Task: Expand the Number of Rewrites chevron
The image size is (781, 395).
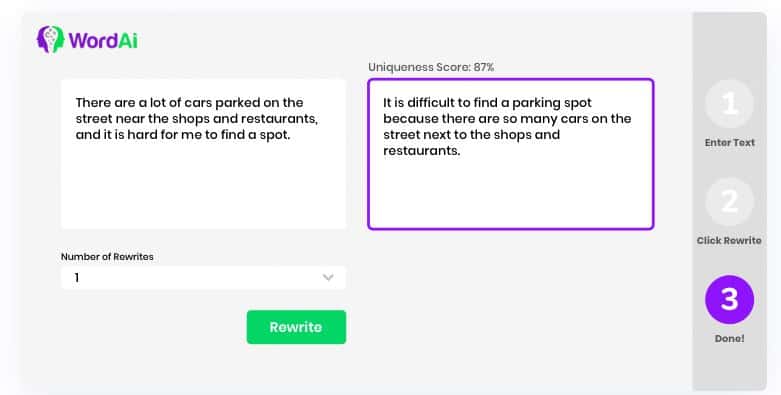Action: 328,277
